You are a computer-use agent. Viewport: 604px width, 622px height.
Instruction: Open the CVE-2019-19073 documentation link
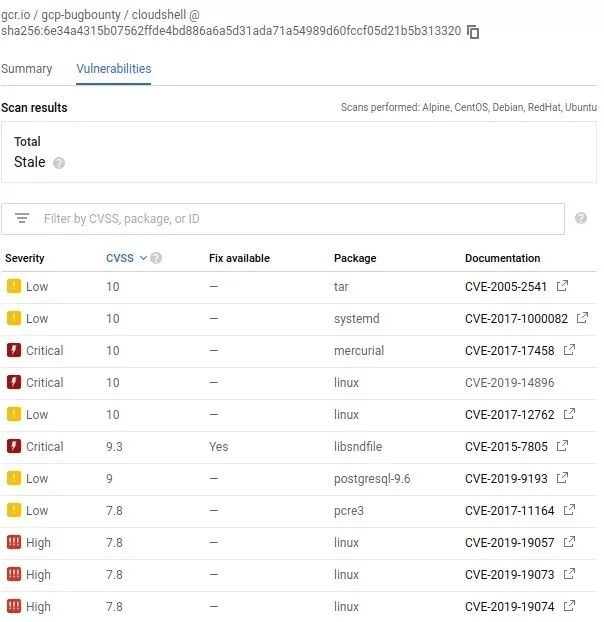pyautogui.click(x=510, y=575)
